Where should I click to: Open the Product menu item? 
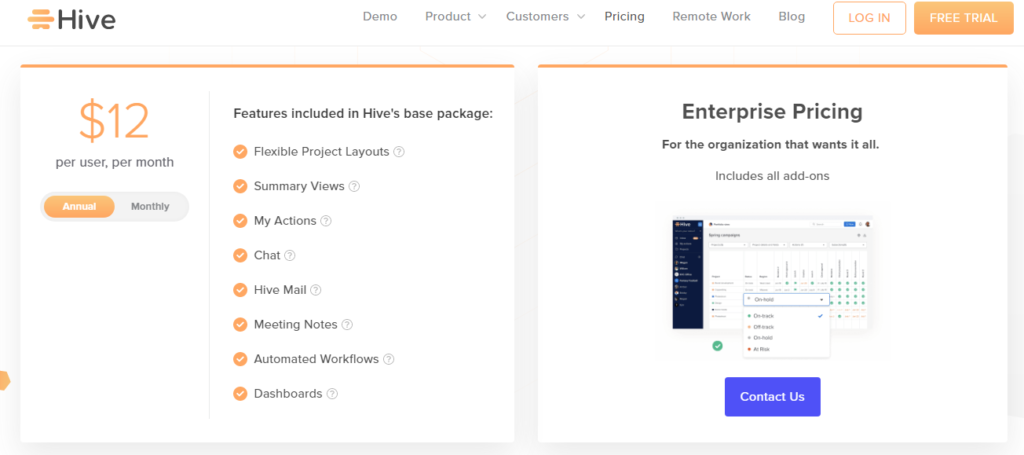pos(448,16)
